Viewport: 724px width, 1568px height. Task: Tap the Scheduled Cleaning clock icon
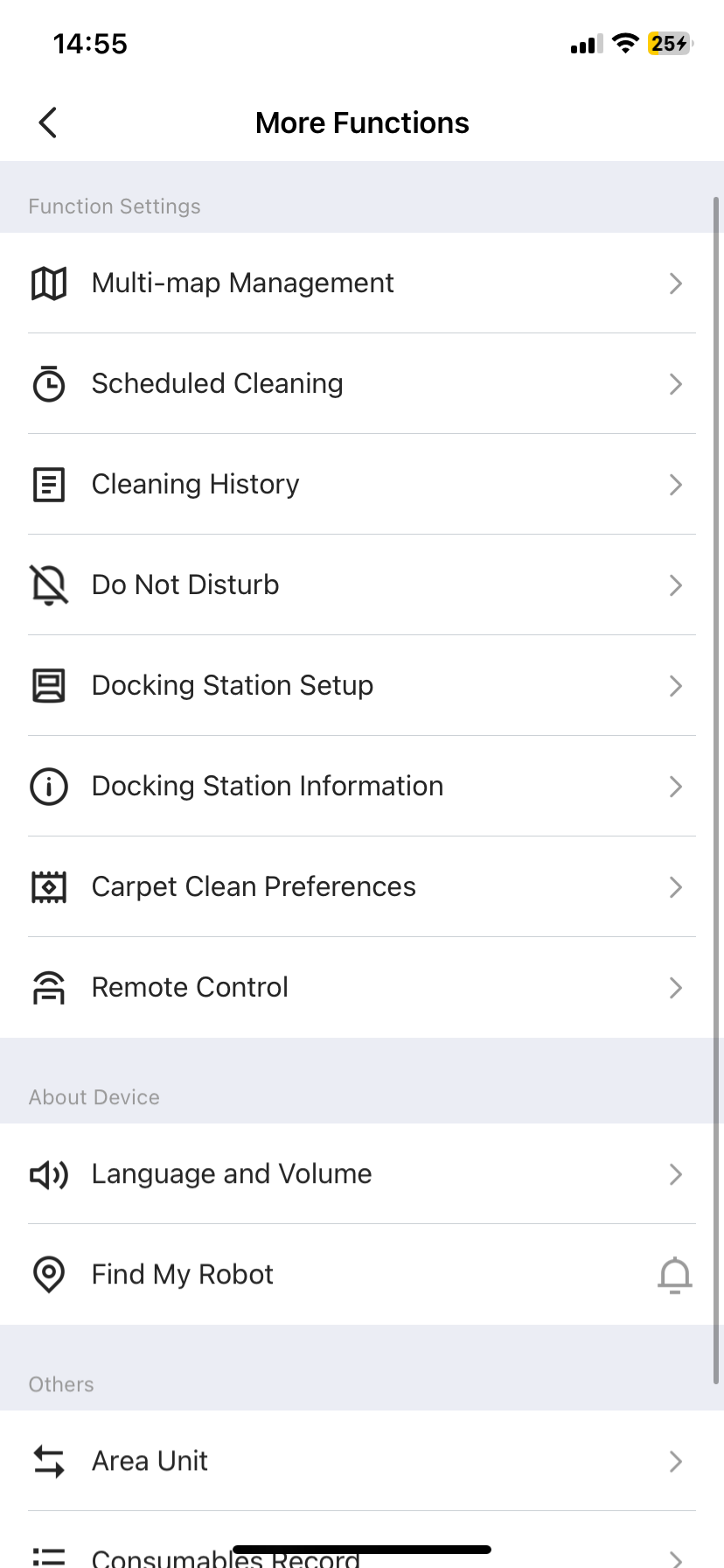[49, 384]
